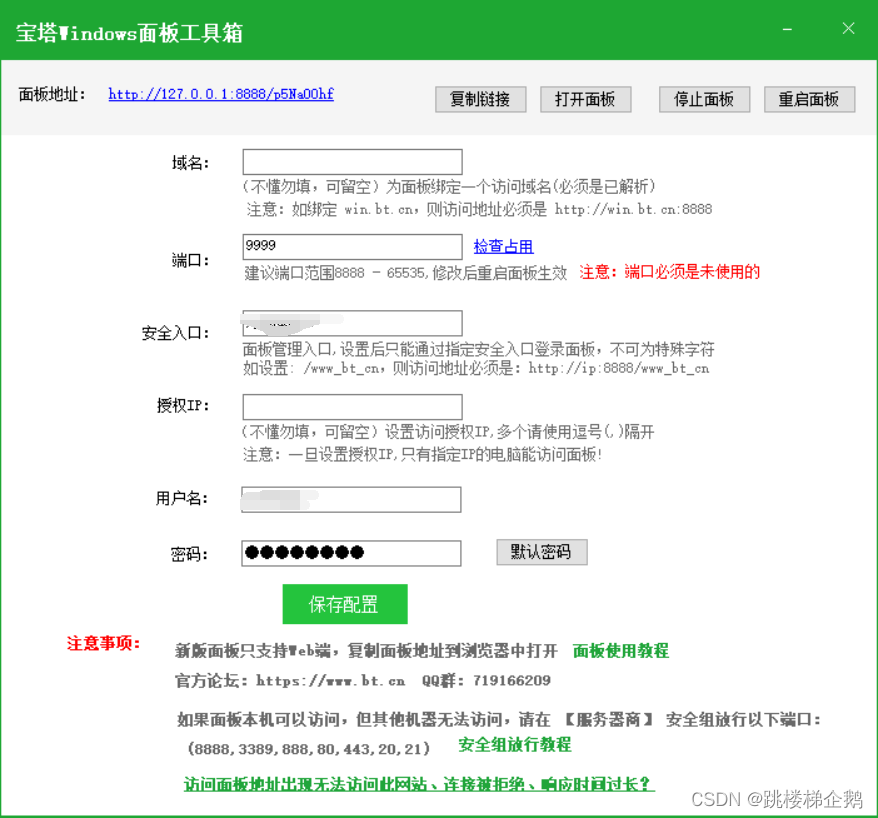This screenshot has height=818, width=878.
Task: Minimize the Baota toolbox window
Action: pyautogui.click(x=787, y=29)
